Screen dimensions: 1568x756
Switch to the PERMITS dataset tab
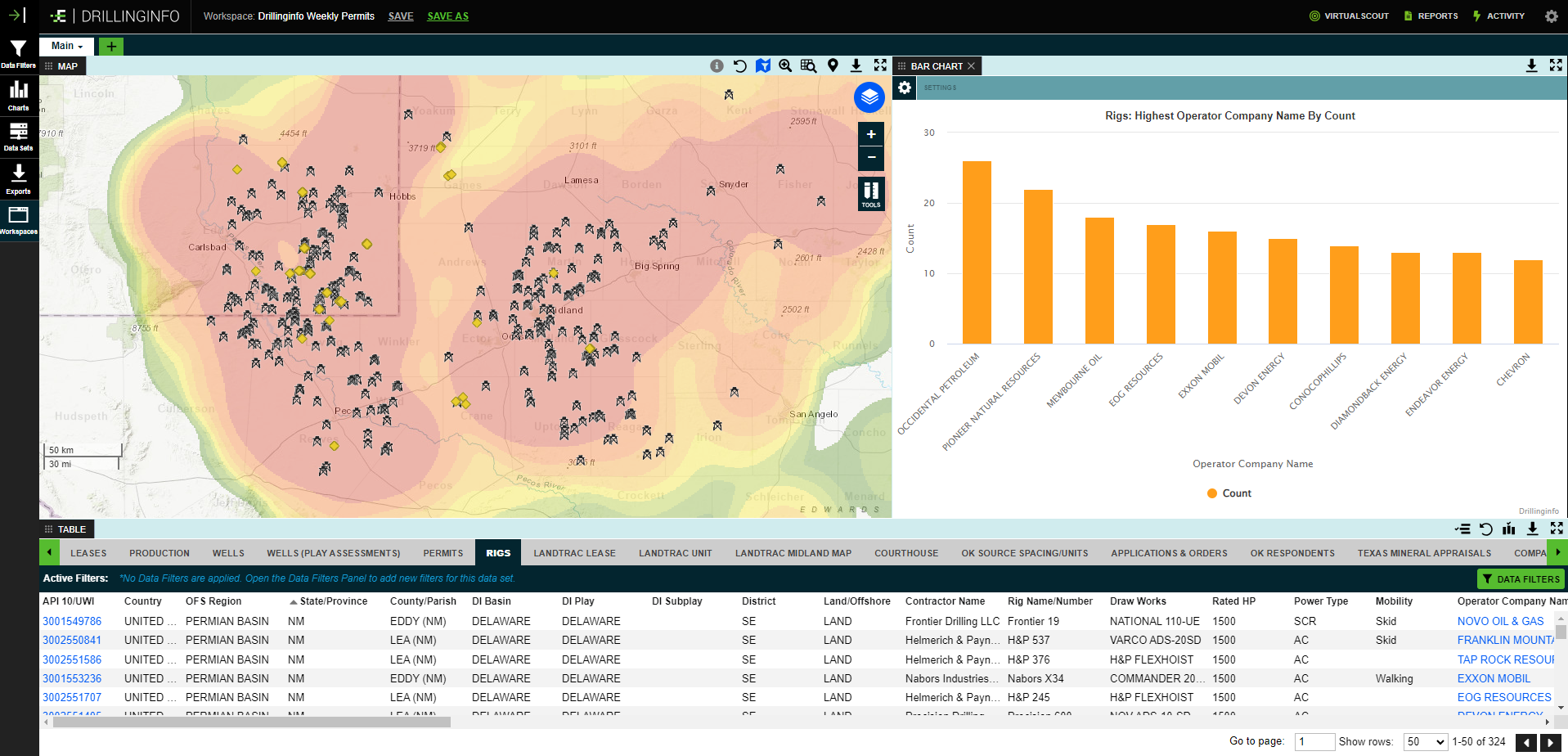tap(443, 553)
